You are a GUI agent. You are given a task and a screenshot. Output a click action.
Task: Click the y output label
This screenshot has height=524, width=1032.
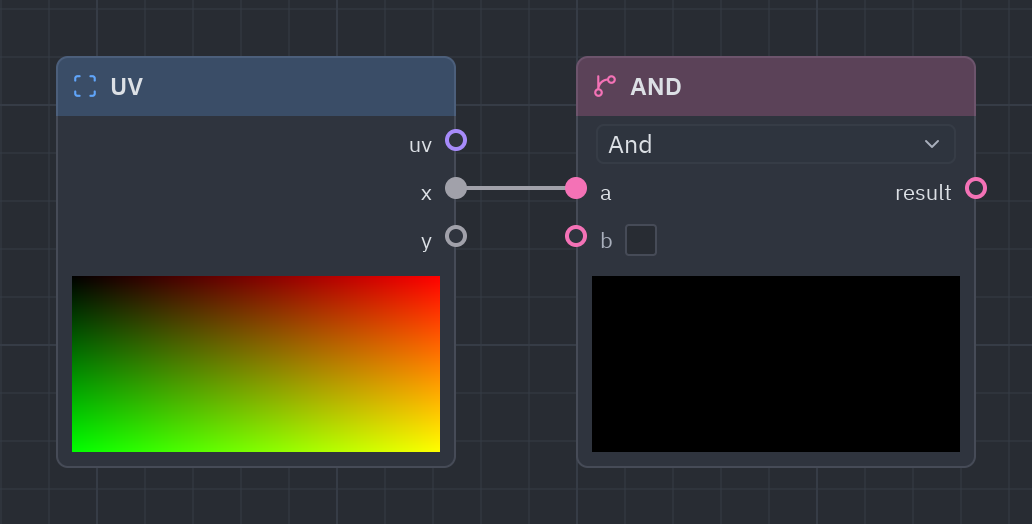click(x=426, y=242)
